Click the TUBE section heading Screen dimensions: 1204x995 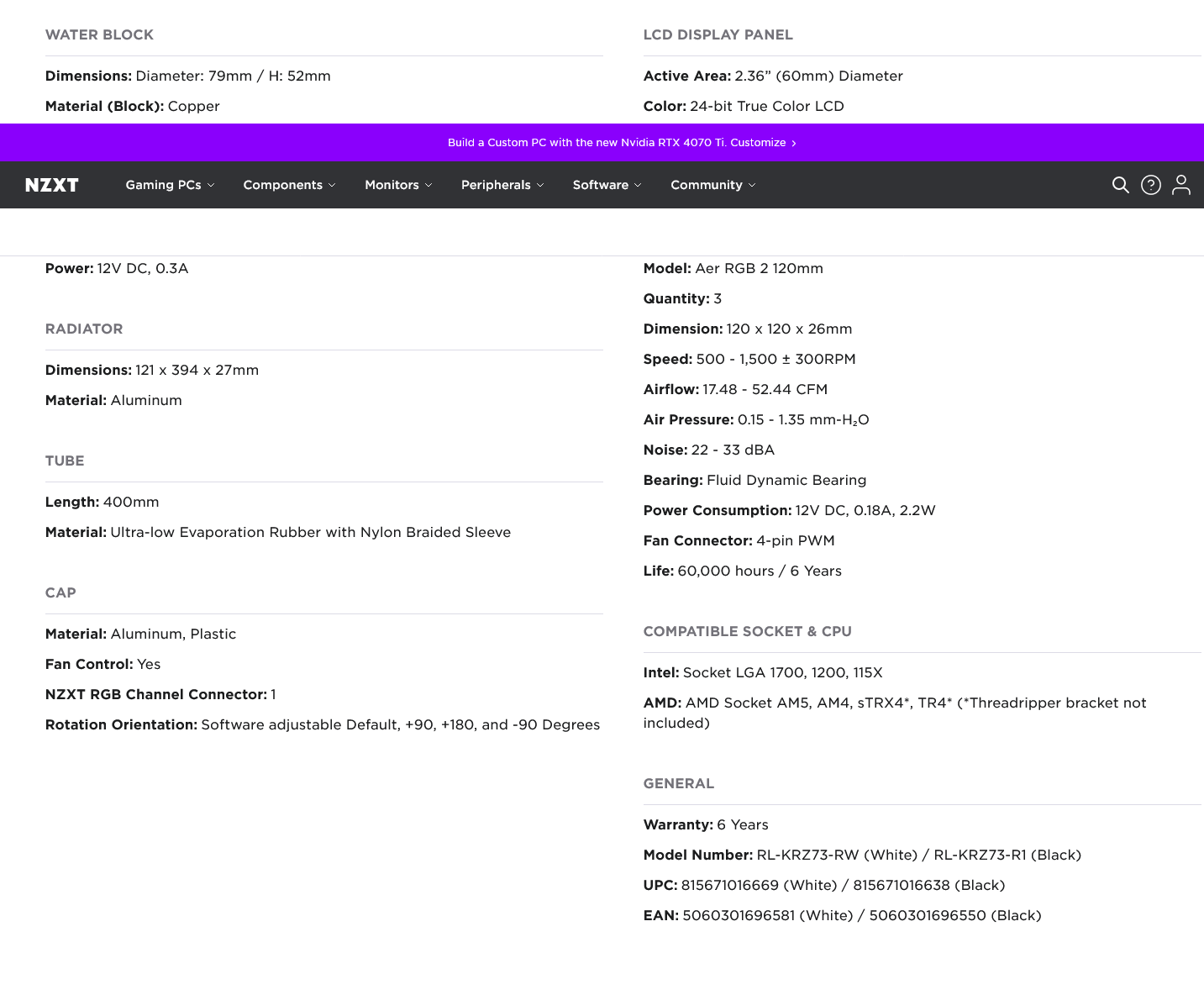pos(65,461)
